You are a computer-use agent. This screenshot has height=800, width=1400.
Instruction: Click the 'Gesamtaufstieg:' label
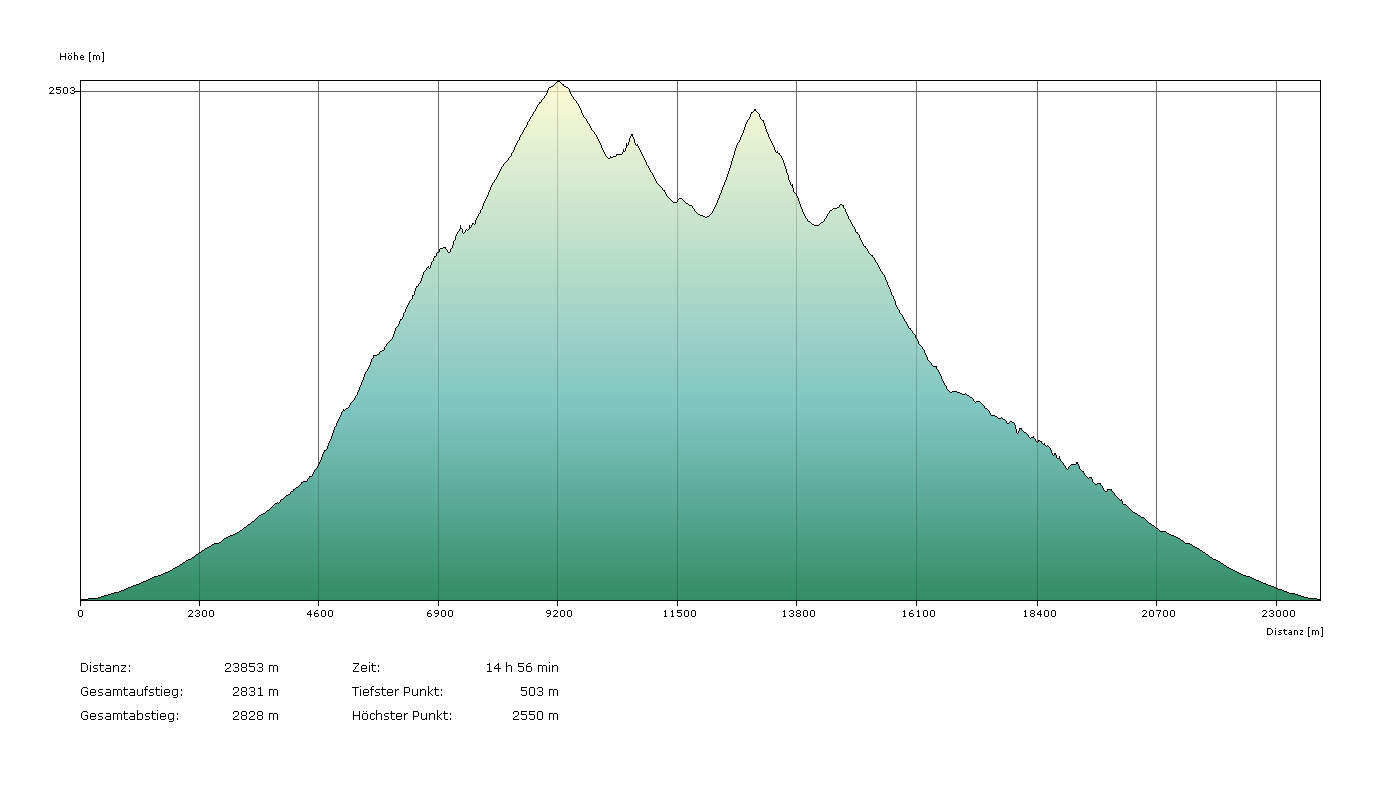pos(132,691)
